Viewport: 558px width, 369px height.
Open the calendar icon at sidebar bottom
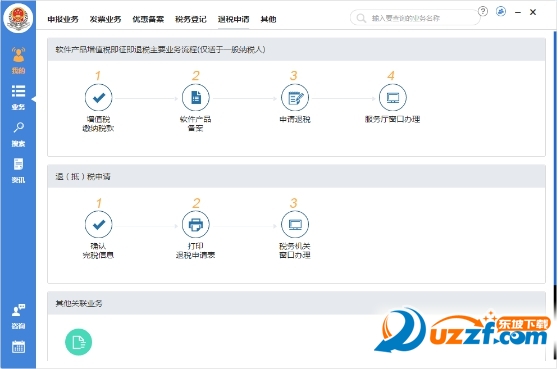pyautogui.click(x=18, y=347)
